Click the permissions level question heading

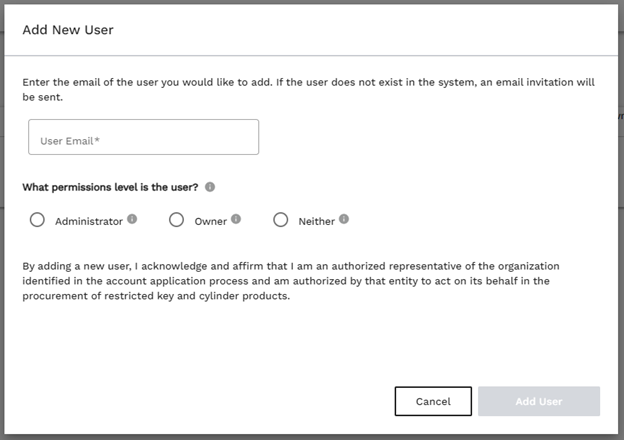click(112, 187)
